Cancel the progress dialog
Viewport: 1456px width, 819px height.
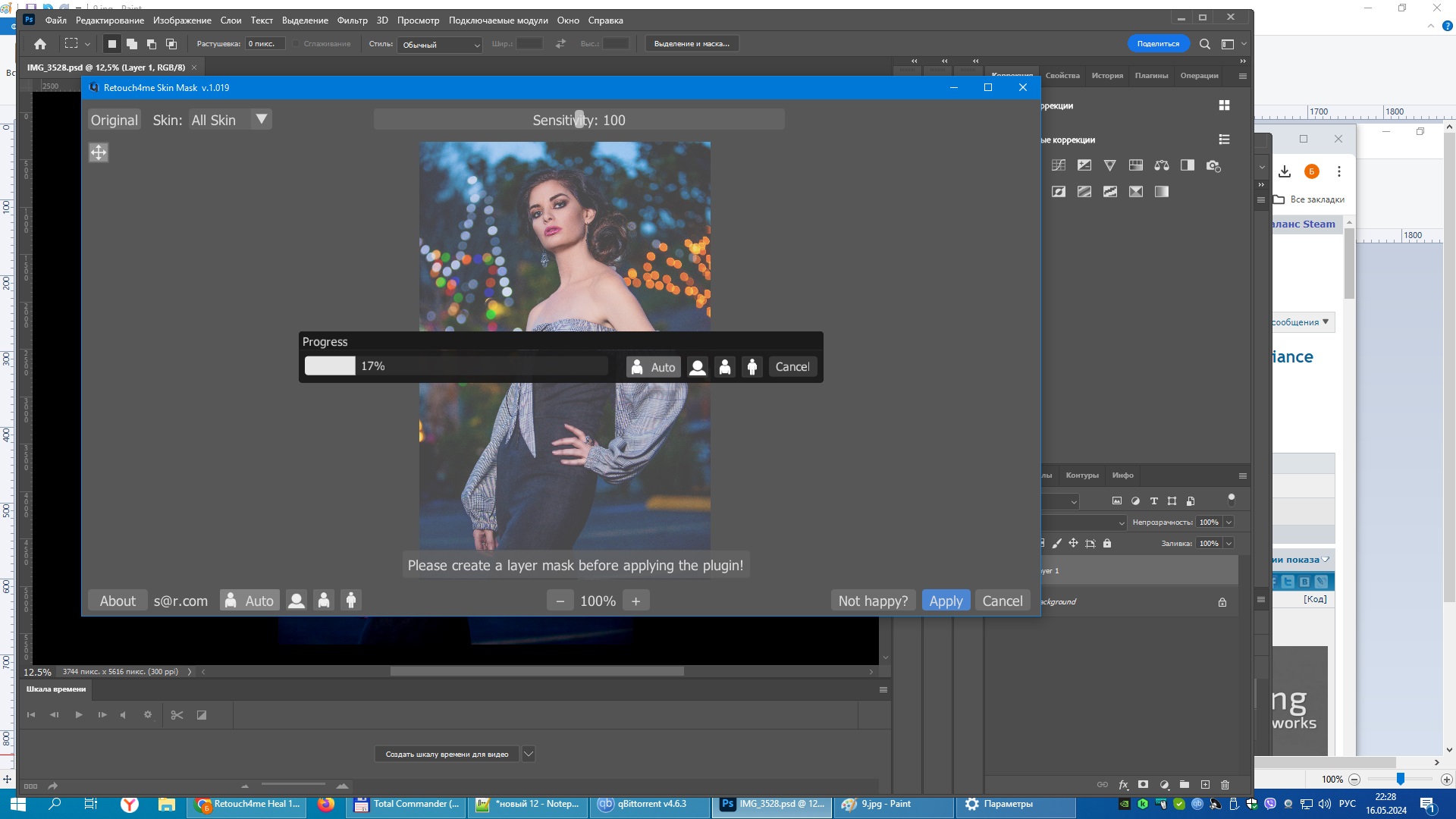pos(792,367)
